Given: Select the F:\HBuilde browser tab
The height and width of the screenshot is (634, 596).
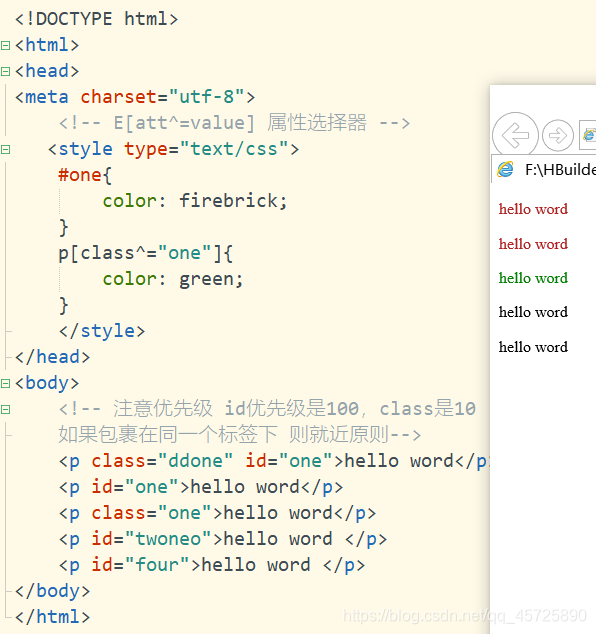Looking at the screenshot, I should (x=544, y=169).
